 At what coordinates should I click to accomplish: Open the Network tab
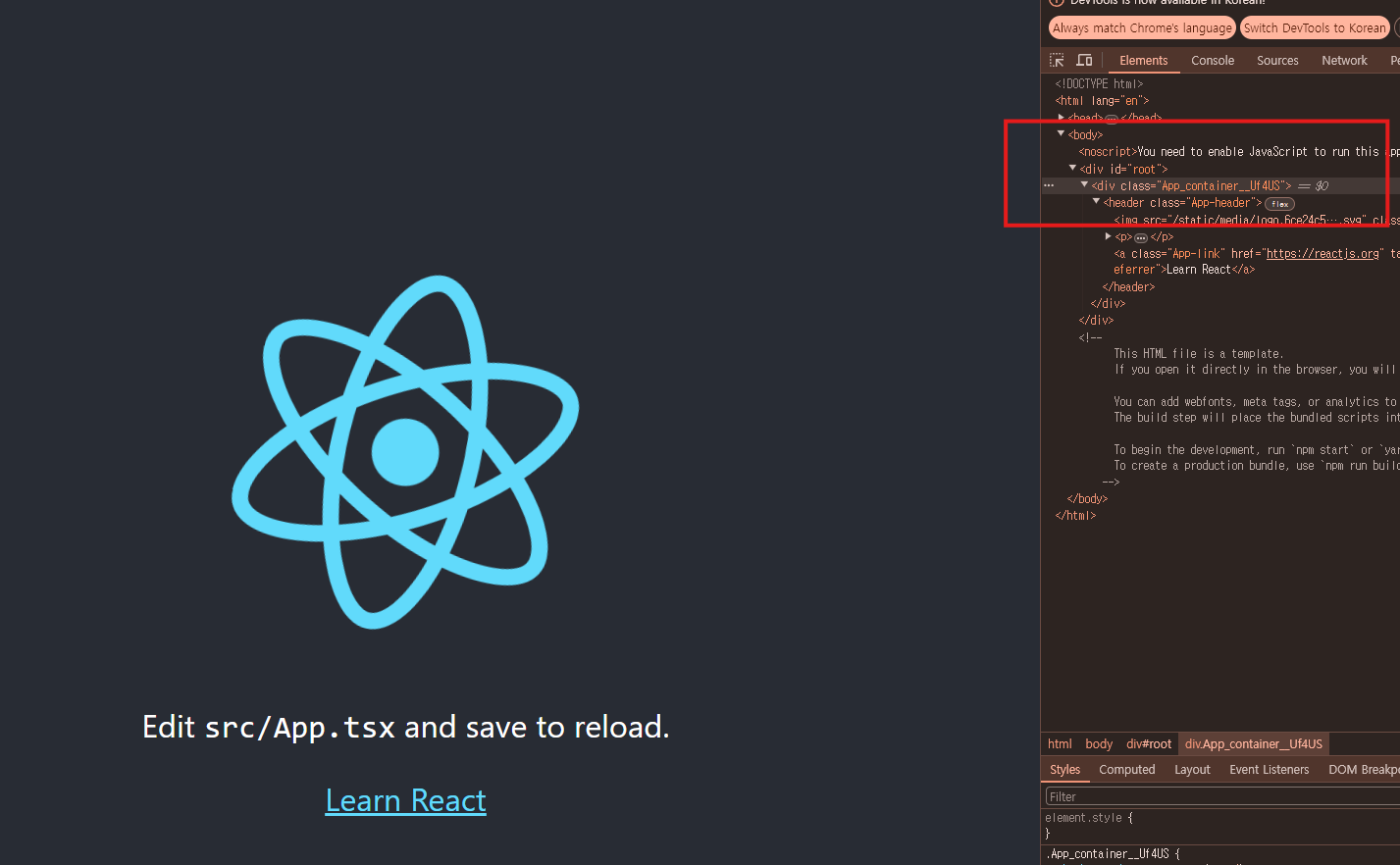1344,61
